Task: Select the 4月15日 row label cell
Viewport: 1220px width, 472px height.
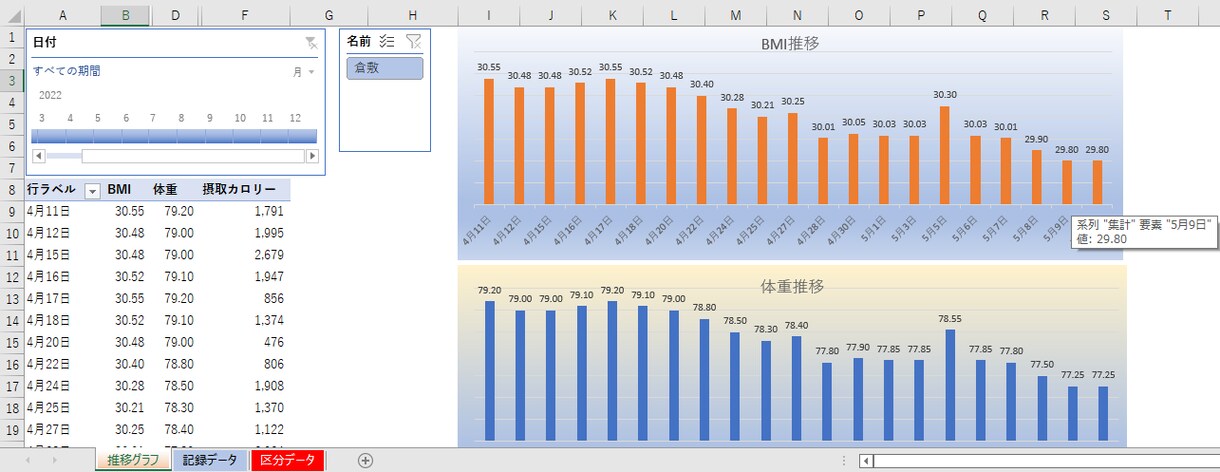Action: click(63, 255)
